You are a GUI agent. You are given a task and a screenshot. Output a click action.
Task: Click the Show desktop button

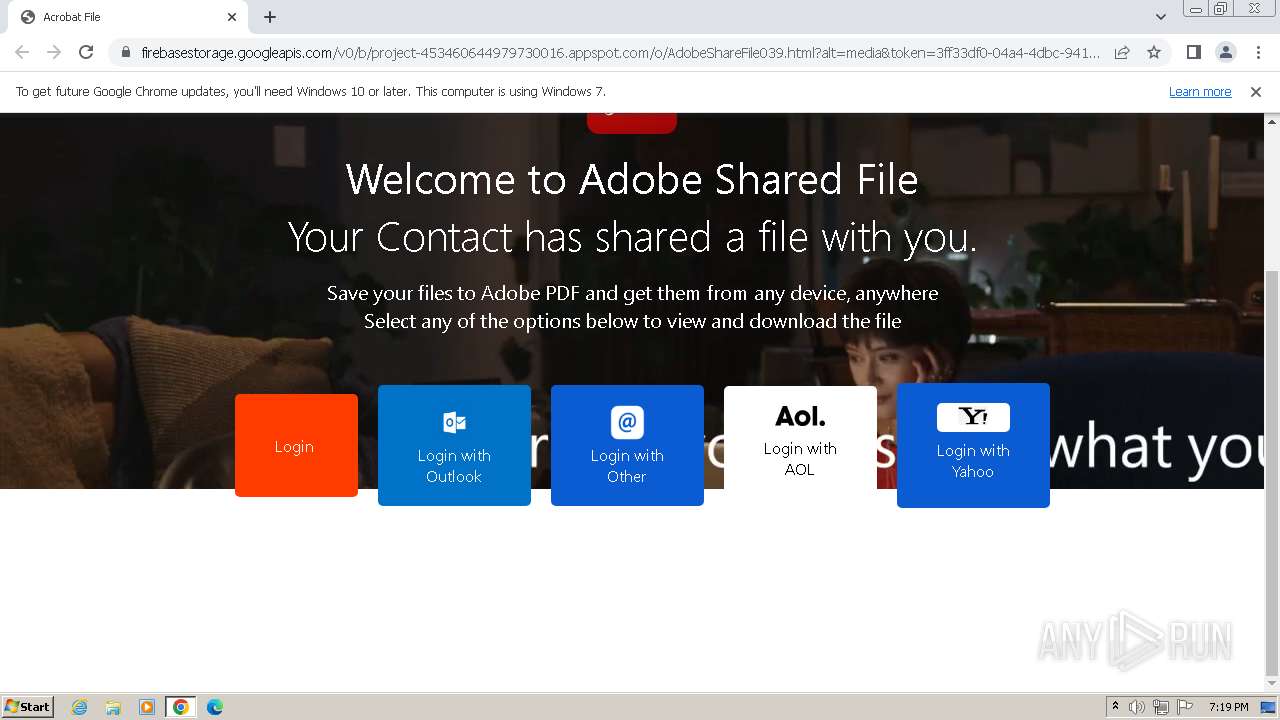click(x=1269, y=707)
